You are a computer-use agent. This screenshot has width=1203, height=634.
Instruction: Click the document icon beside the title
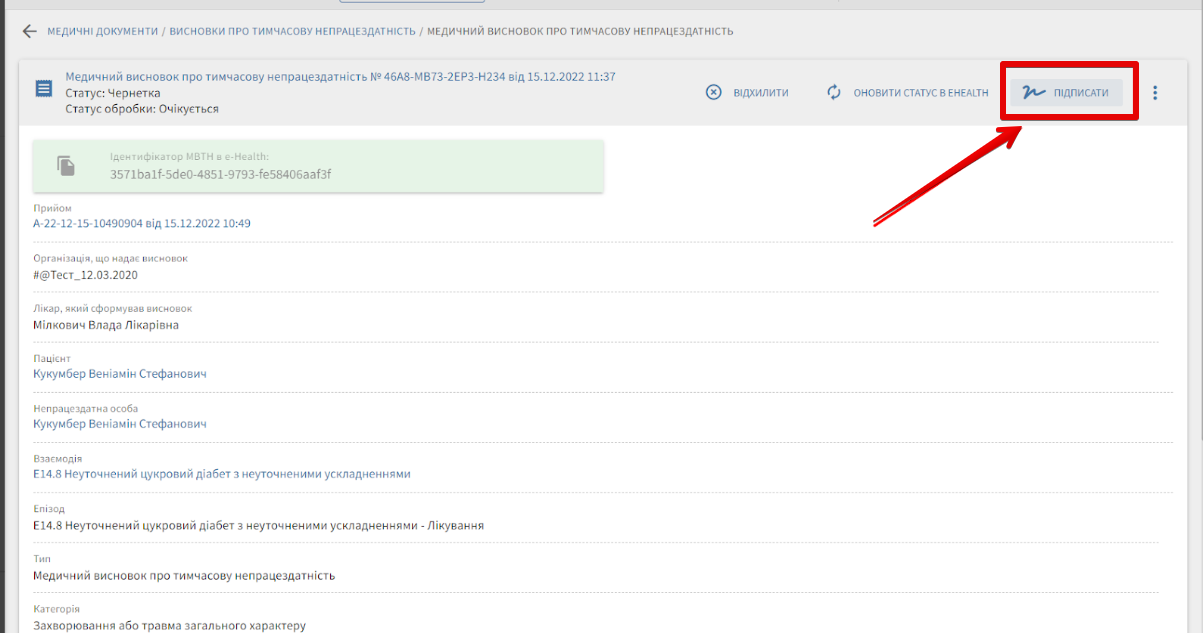click(x=43, y=89)
